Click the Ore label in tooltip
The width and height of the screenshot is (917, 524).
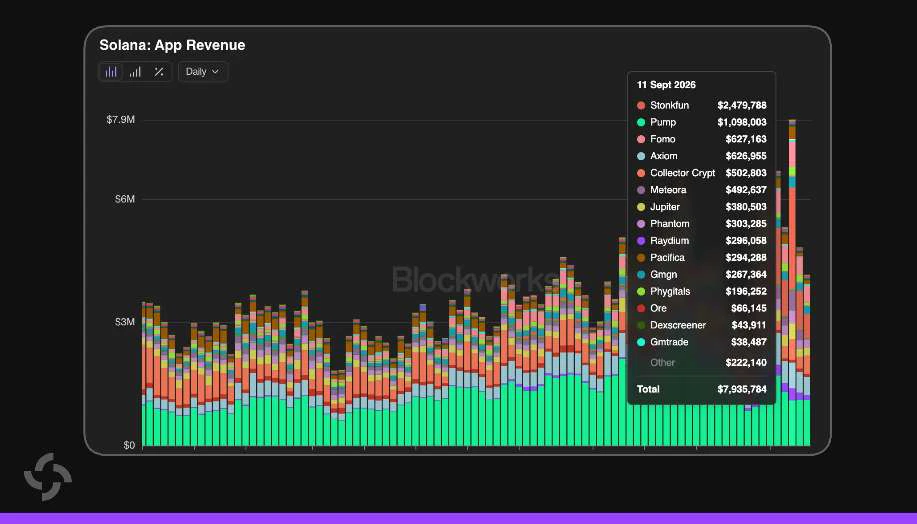[x=658, y=308]
